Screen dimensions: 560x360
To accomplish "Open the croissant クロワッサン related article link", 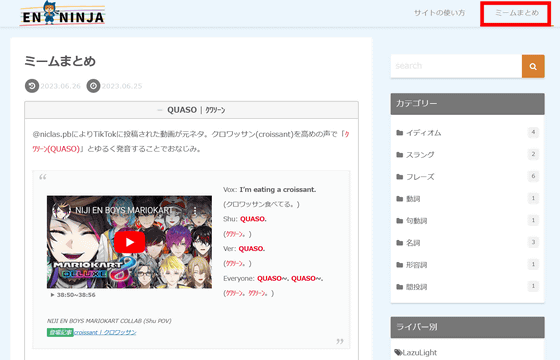I will (x=105, y=332).
